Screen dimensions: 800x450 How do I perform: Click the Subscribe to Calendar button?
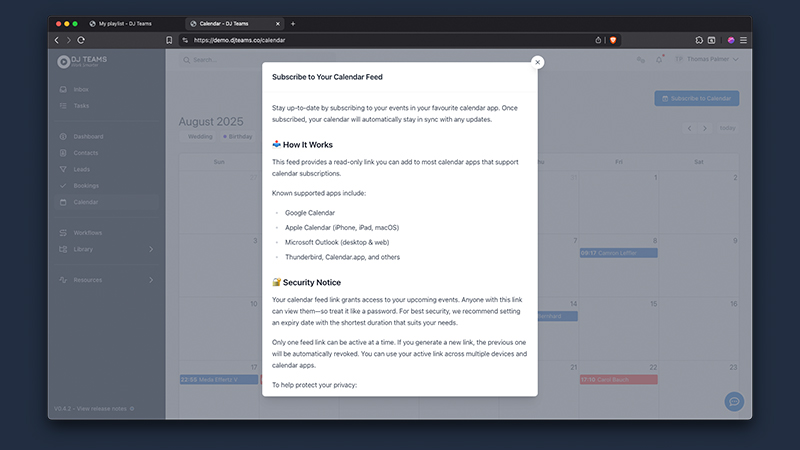pyautogui.click(x=697, y=98)
